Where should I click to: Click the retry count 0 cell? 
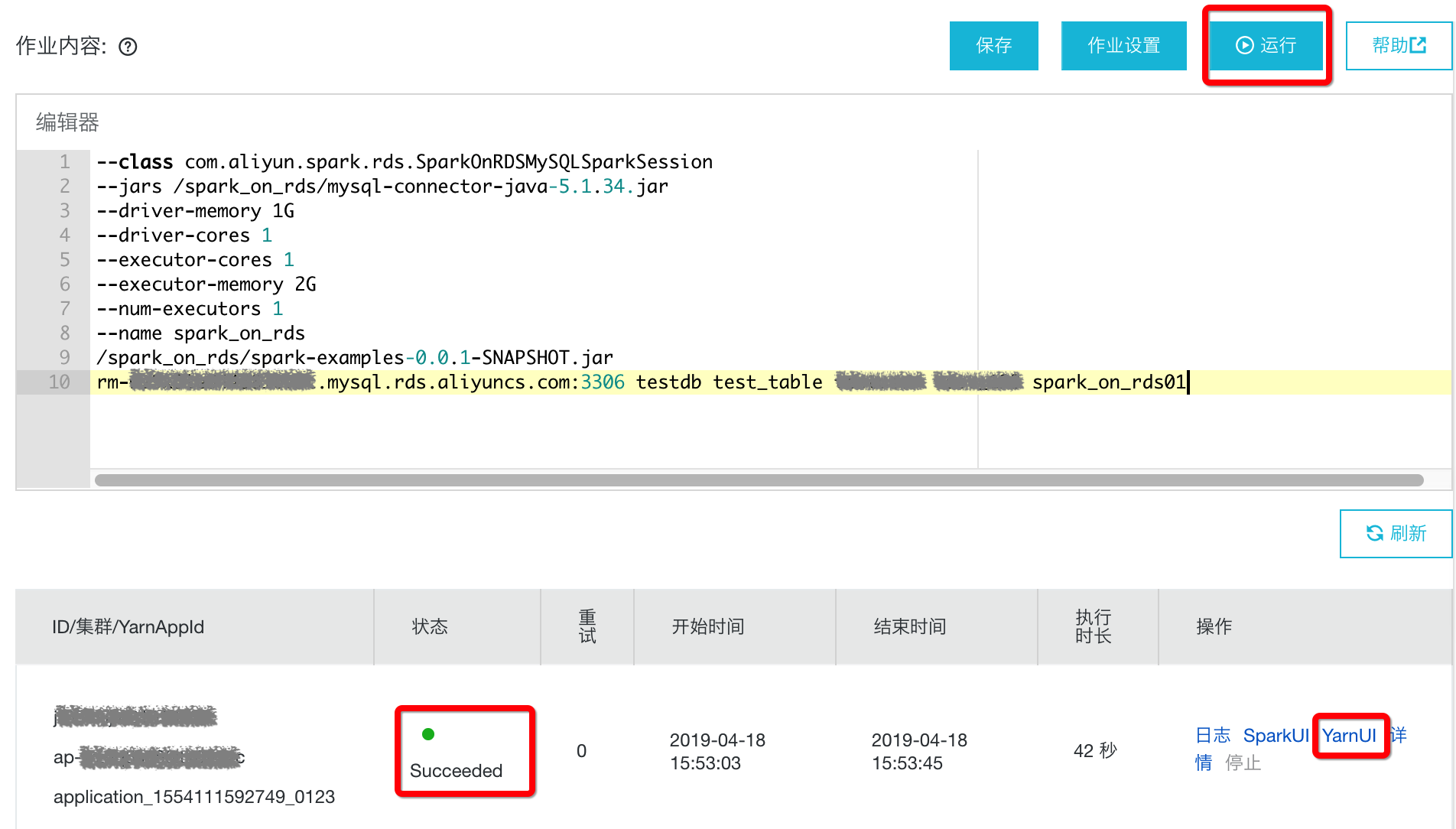tap(581, 751)
